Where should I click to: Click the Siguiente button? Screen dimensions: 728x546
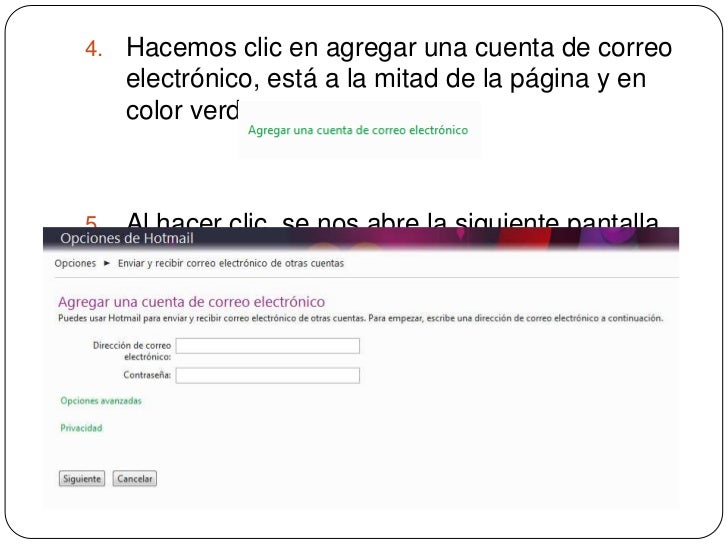point(82,479)
